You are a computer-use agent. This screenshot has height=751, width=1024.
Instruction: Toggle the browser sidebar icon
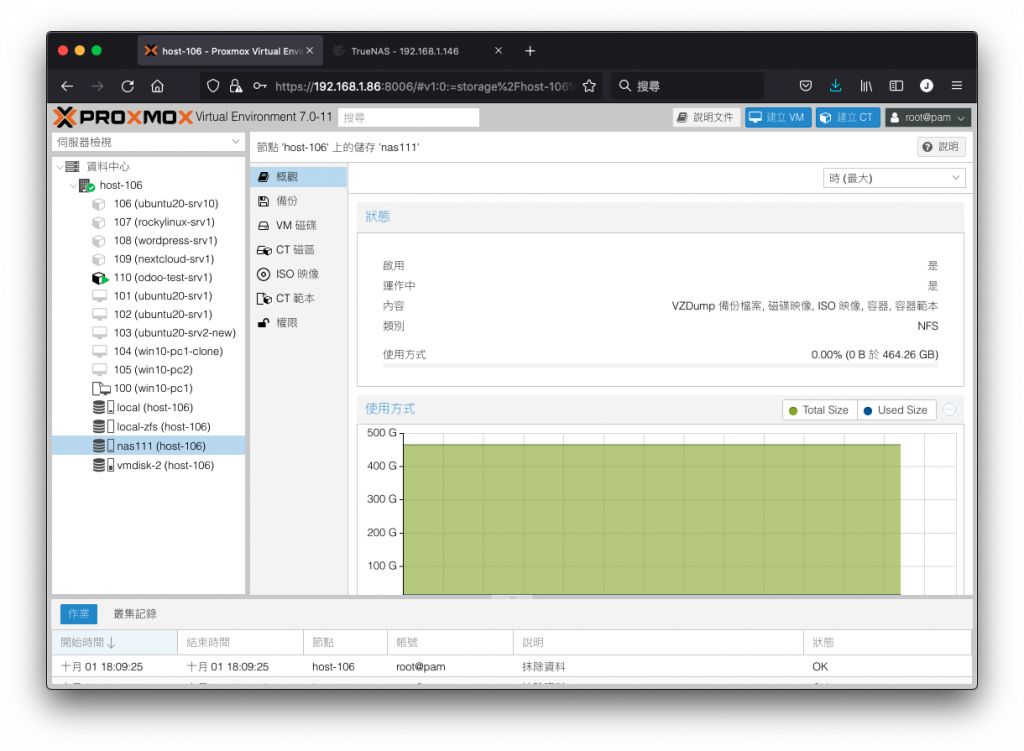coord(896,86)
